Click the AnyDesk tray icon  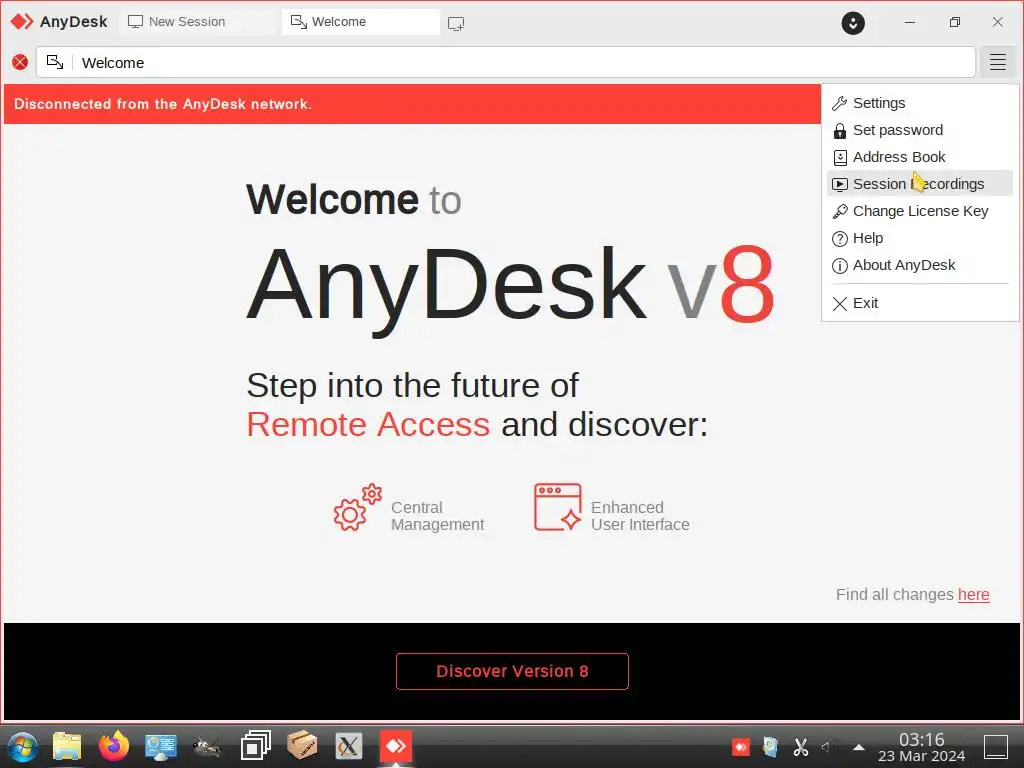coord(741,746)
